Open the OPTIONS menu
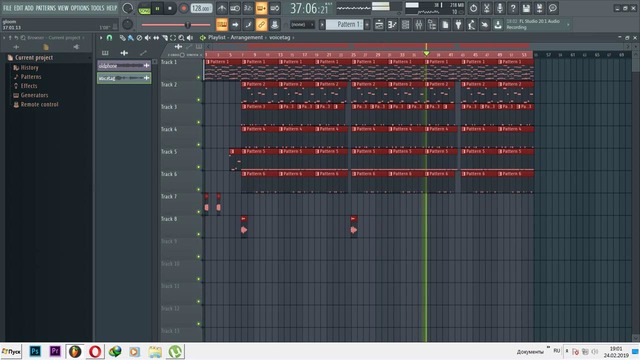Screen dimensions: 640x360 80,8
